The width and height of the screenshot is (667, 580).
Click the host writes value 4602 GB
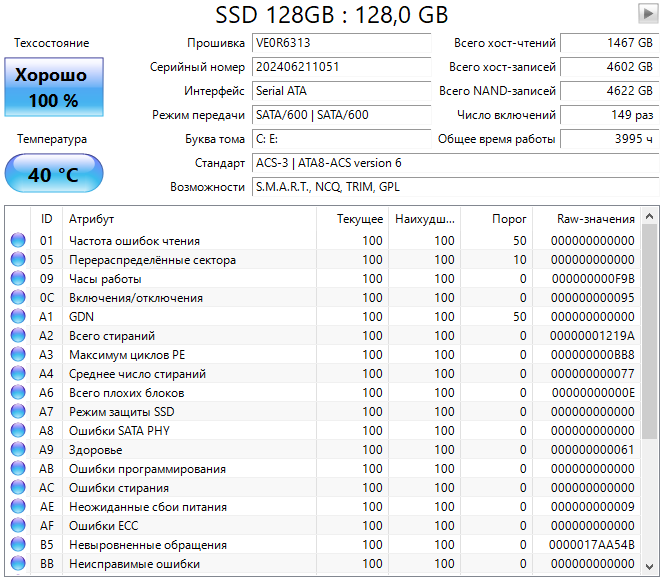pyautogui.click(x=610, y=67)
